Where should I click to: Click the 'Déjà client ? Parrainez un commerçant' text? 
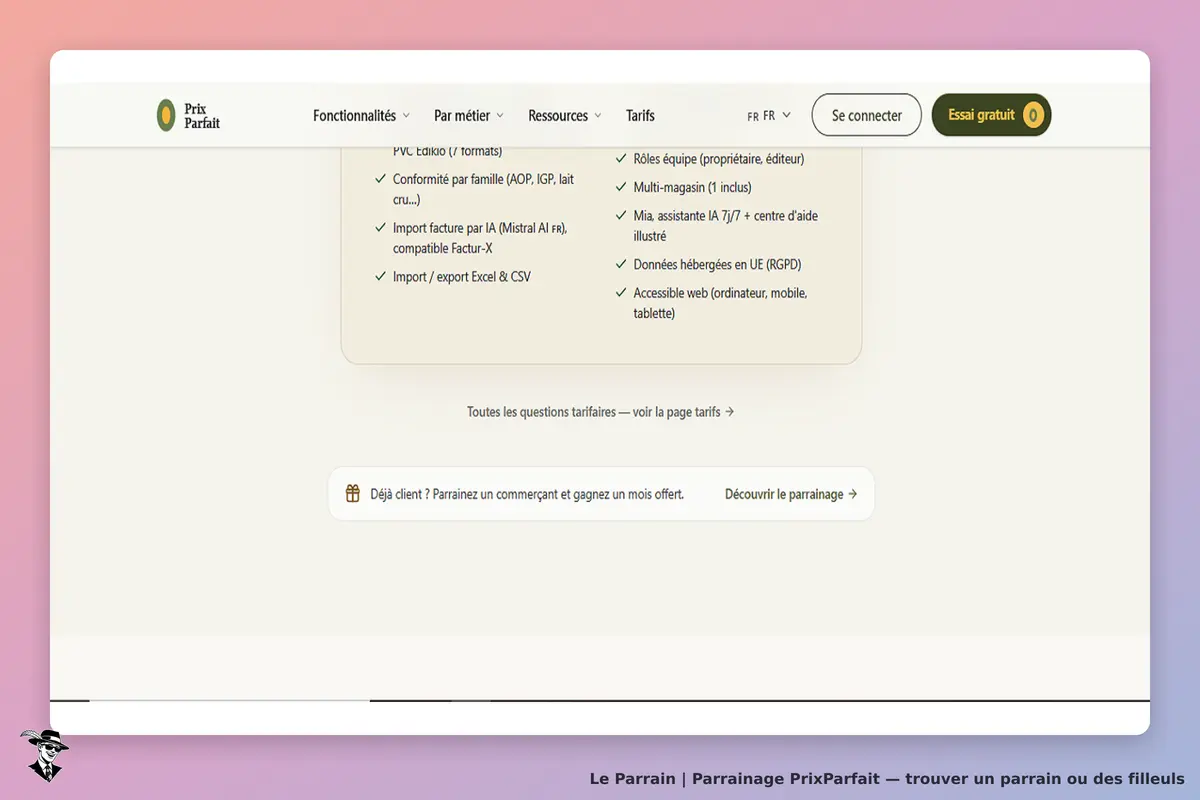pyautogui.click(x=527, y=494)
